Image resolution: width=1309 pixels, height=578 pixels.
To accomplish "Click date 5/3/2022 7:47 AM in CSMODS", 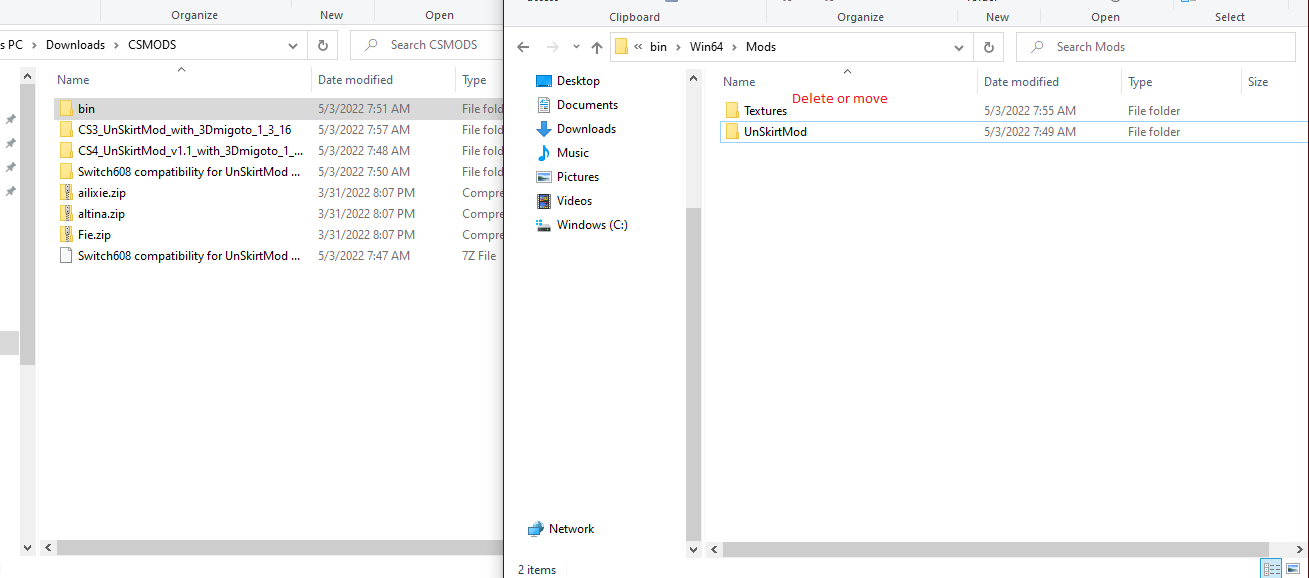I will (364, 256).
